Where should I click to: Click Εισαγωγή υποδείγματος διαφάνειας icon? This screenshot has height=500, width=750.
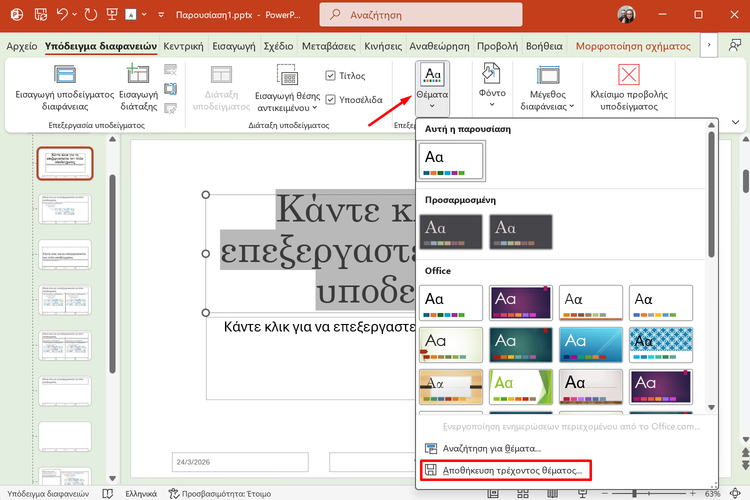coord(65,76)
